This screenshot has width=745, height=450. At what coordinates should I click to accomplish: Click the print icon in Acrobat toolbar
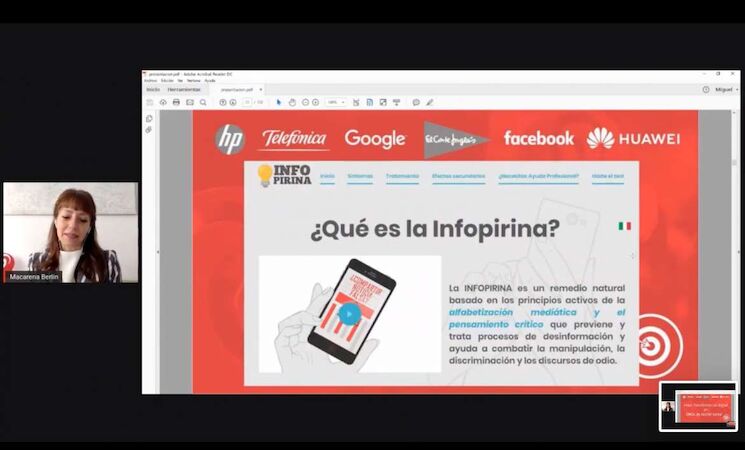[176, 102]
